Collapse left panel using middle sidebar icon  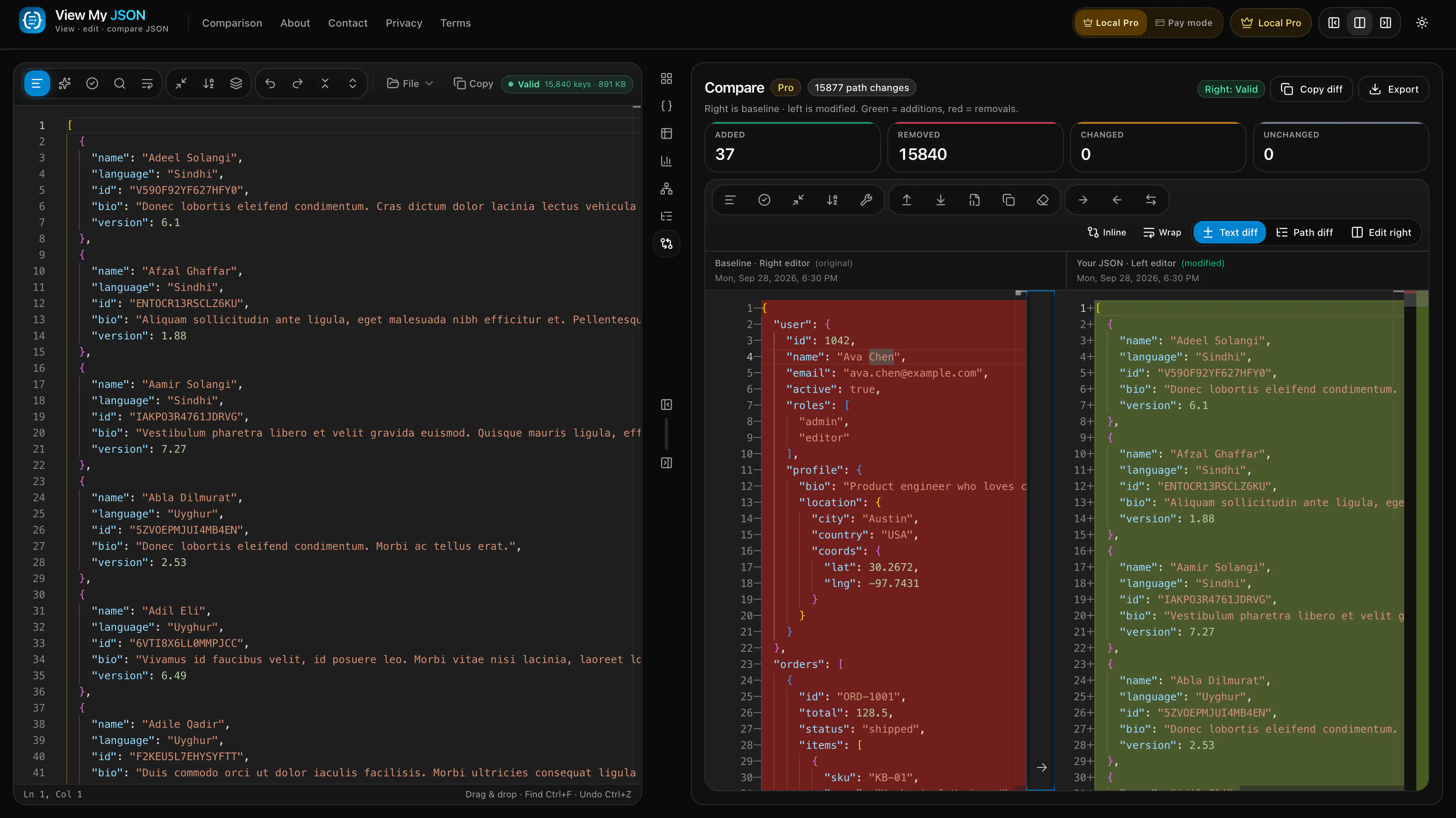pos(667,405)
